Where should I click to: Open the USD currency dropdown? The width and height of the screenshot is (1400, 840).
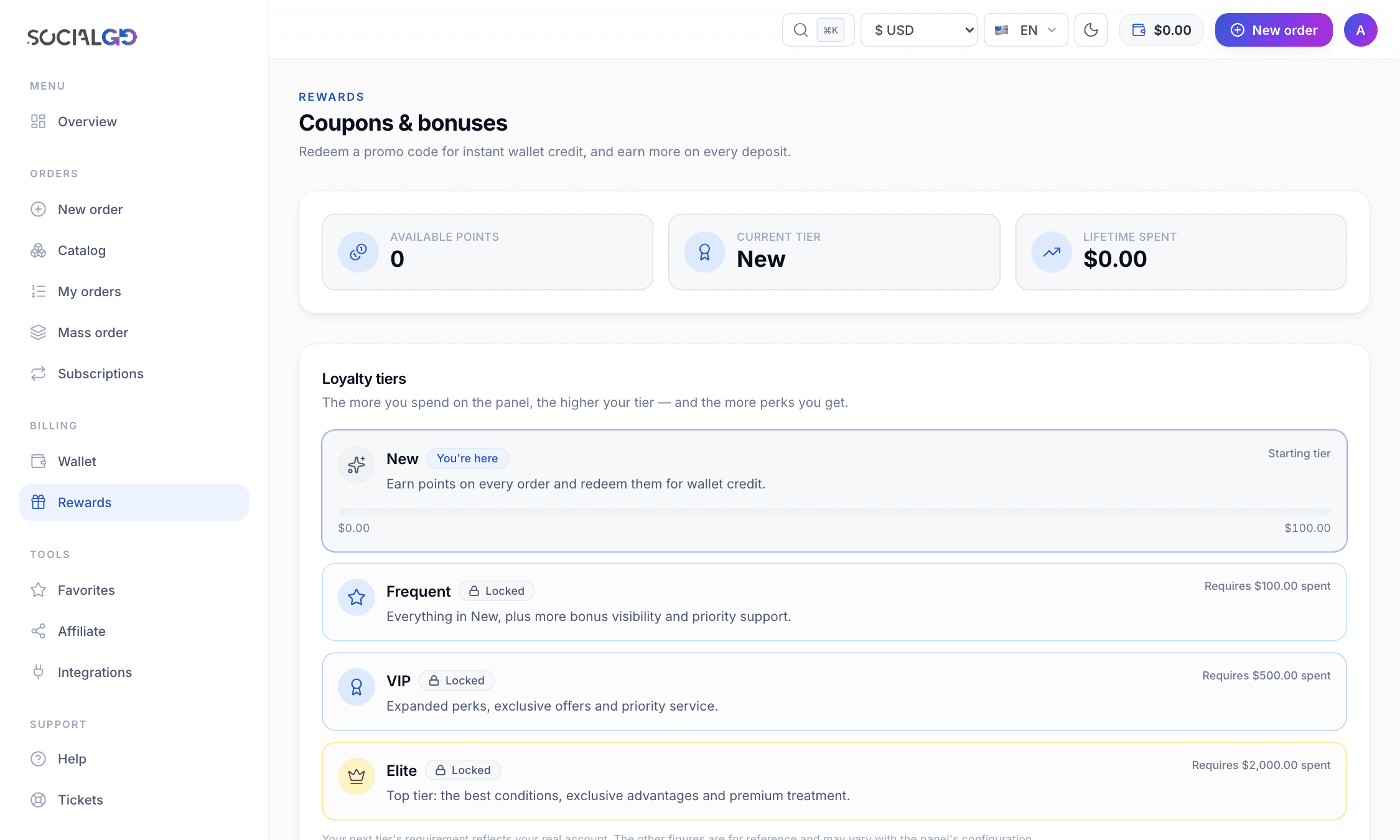point(919,30)
